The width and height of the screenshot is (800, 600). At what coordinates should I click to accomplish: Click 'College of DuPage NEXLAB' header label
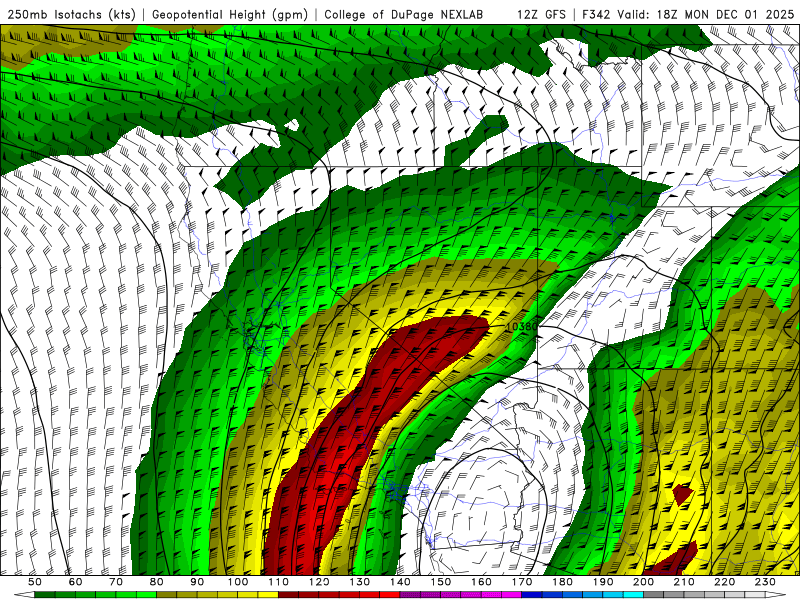click(x=404, y=14)
